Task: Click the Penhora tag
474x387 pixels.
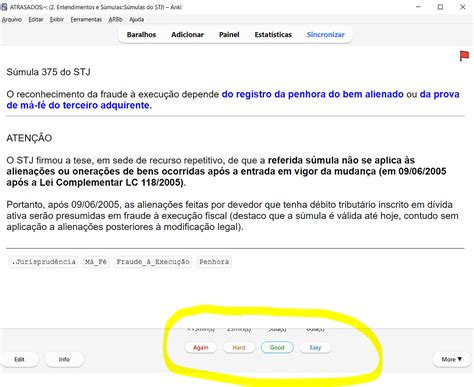Action: click(x=214, y=262)
